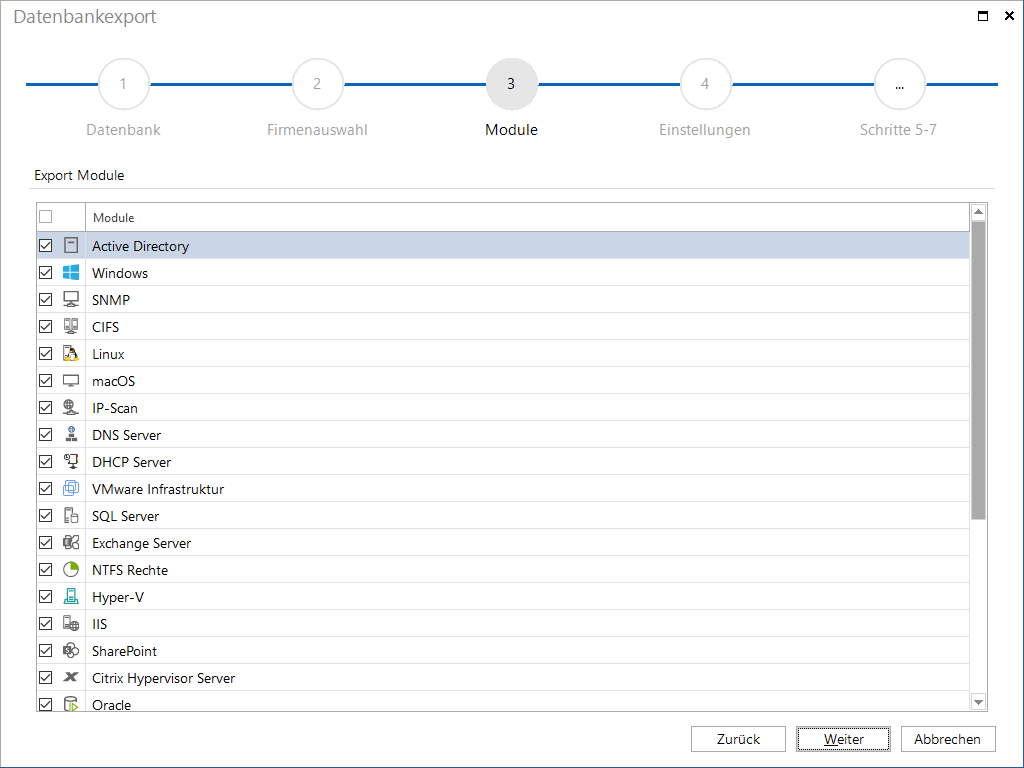This screenshot has width=1024, height=768.
Task: Click the Exchange Server icon
Action: click(x=71, y=543)
